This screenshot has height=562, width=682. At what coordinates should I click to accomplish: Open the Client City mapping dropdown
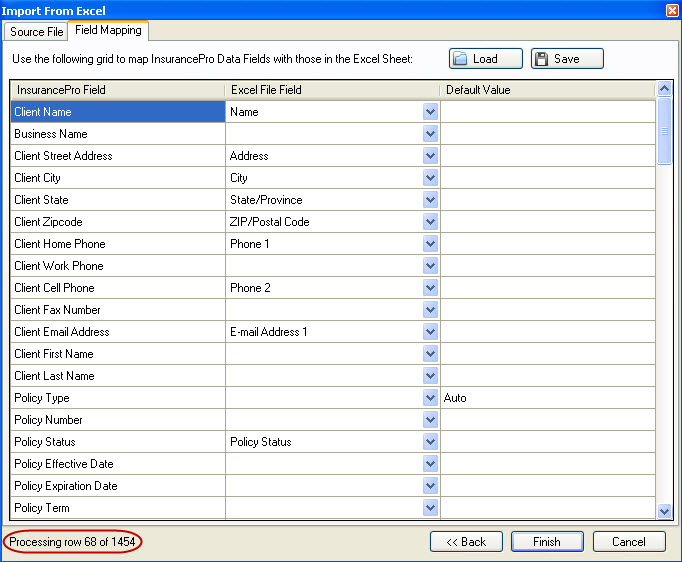430,177
